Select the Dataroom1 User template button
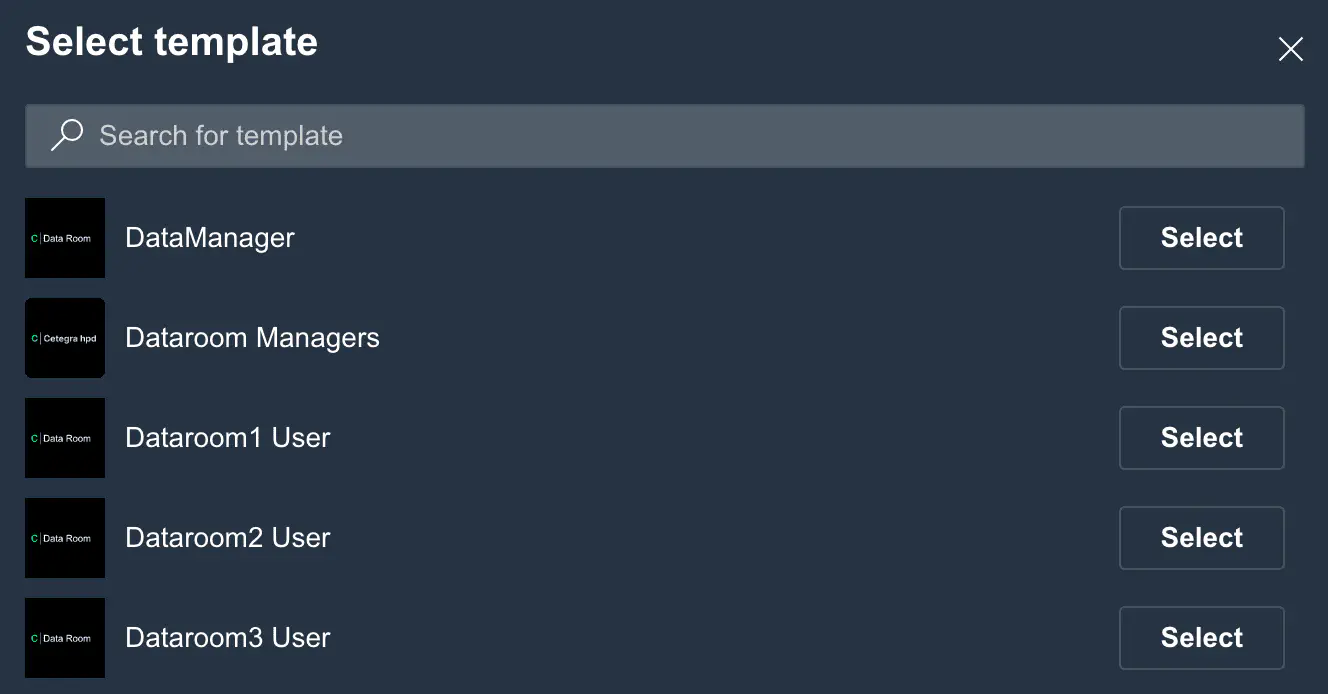 point(1201,438)
